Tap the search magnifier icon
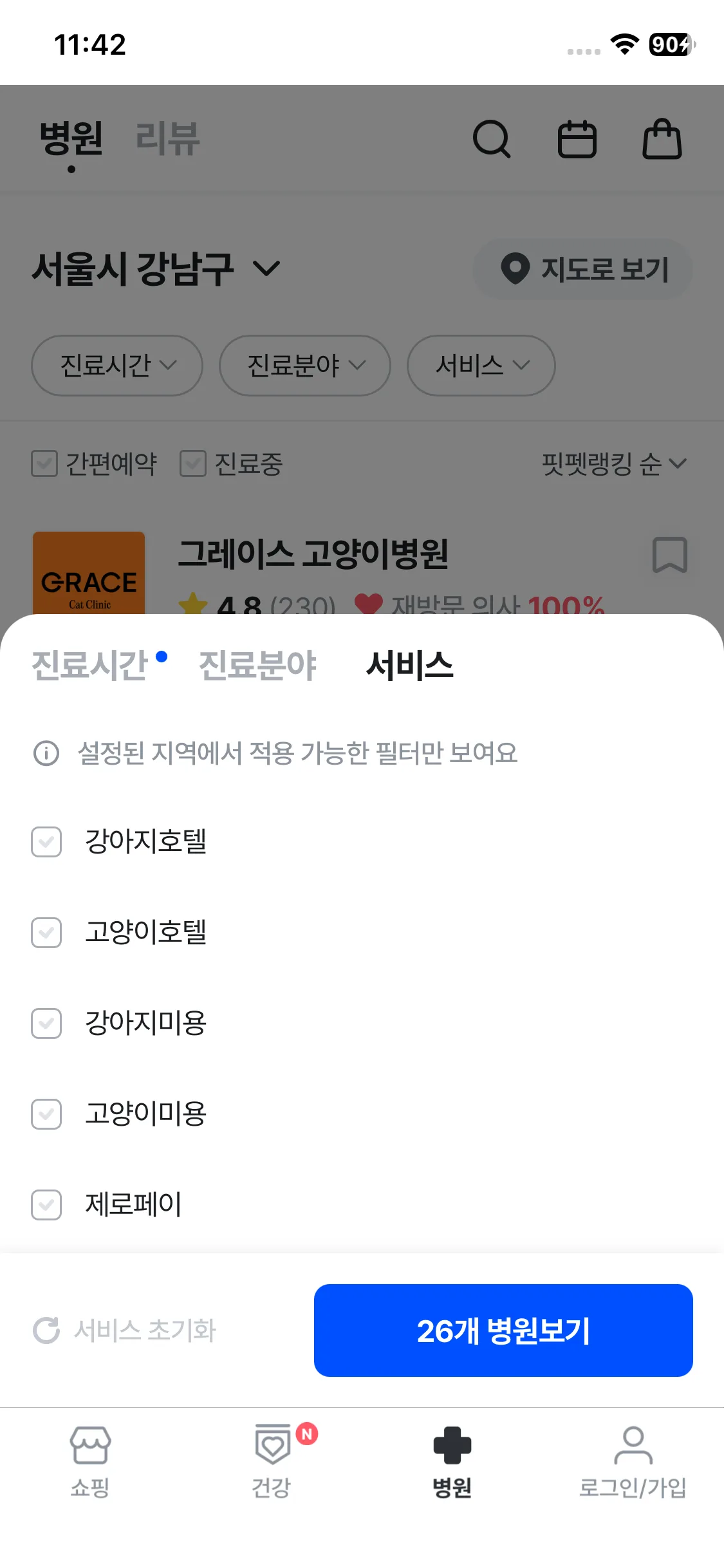The width and height of the screenshot is (724, 1568). click(x=492, y=138)
